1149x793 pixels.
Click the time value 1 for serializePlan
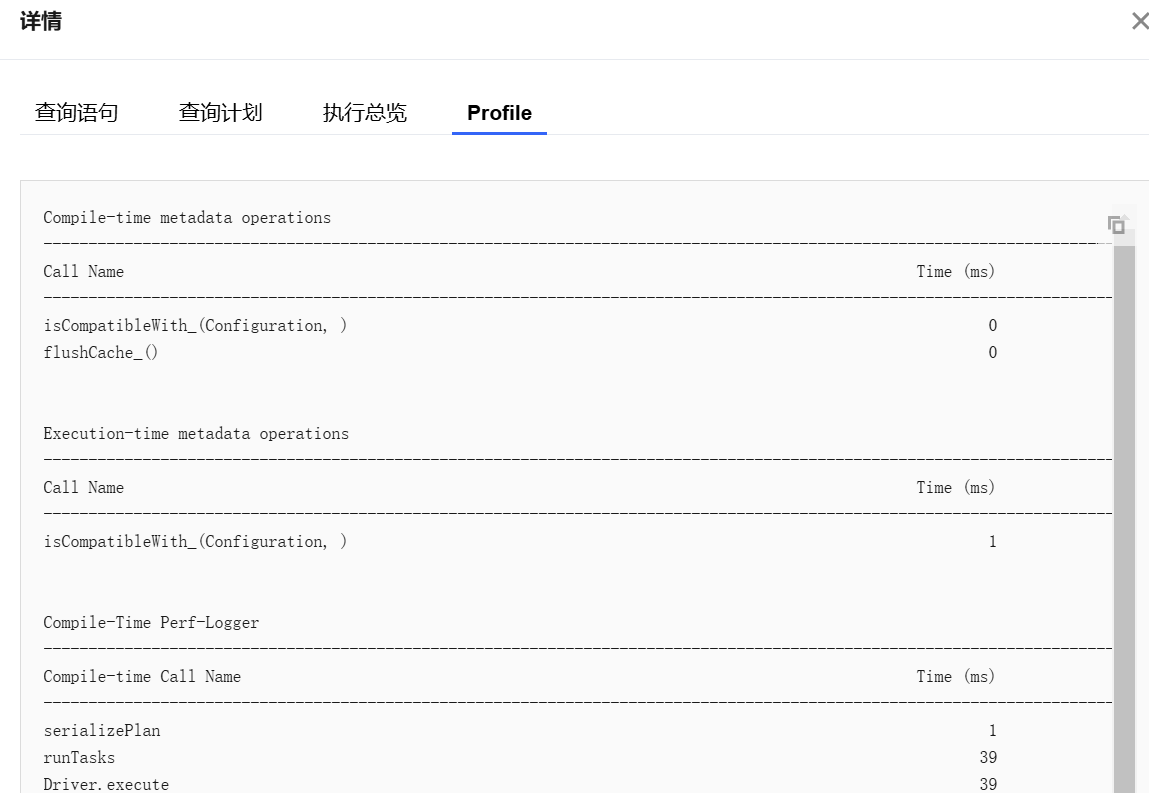(x=992, y=731)
